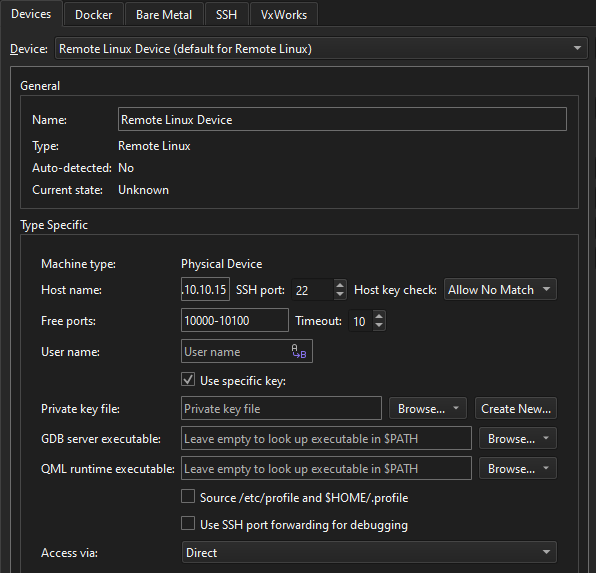Click the Timeout value field
The image size is (596, 573).
pyautogui.click(x=360, y=321)
